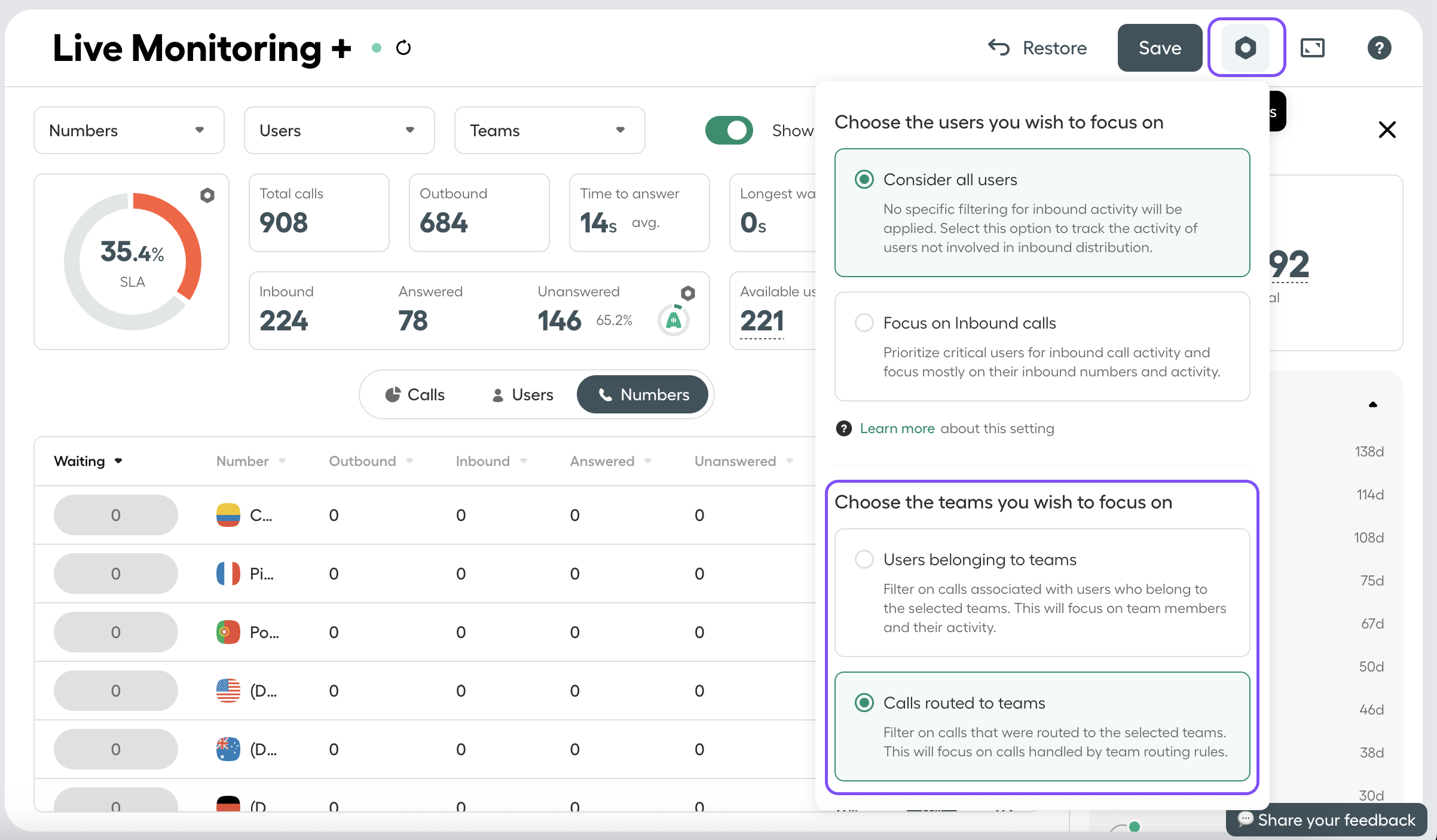Open the settings hexagon icon next to Save

pos(1246,48)
